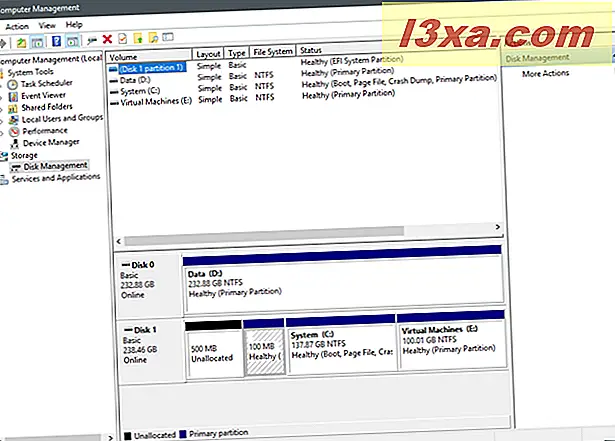615x441 pixels.
Task: Expand the Performance tree node
Action: pyautogui.click(x=2, y=133)
